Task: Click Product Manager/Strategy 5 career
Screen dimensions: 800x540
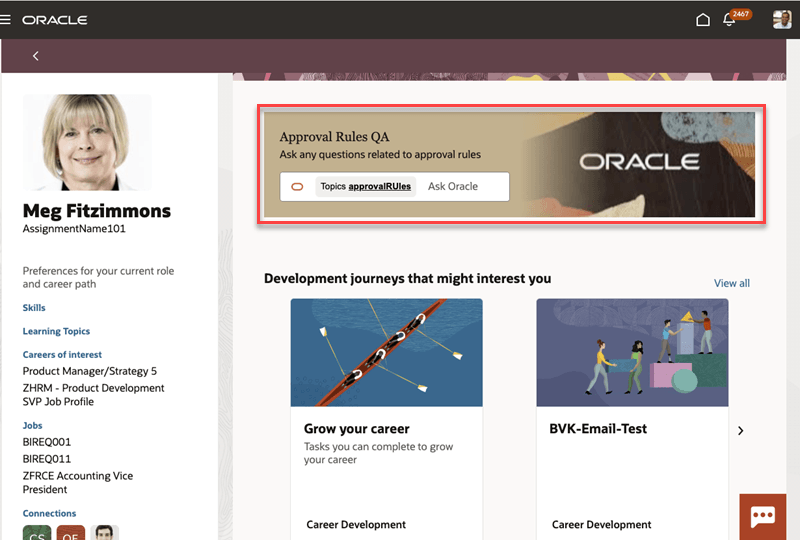Action: coord(90,371)
